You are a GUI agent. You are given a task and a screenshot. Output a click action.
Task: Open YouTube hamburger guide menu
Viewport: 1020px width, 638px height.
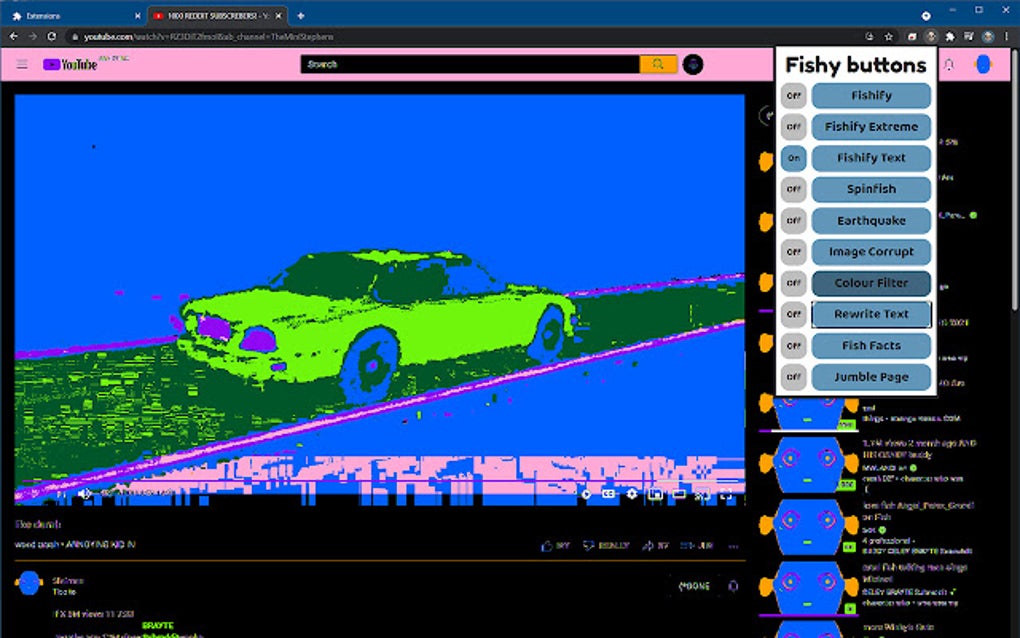point(22,64)
